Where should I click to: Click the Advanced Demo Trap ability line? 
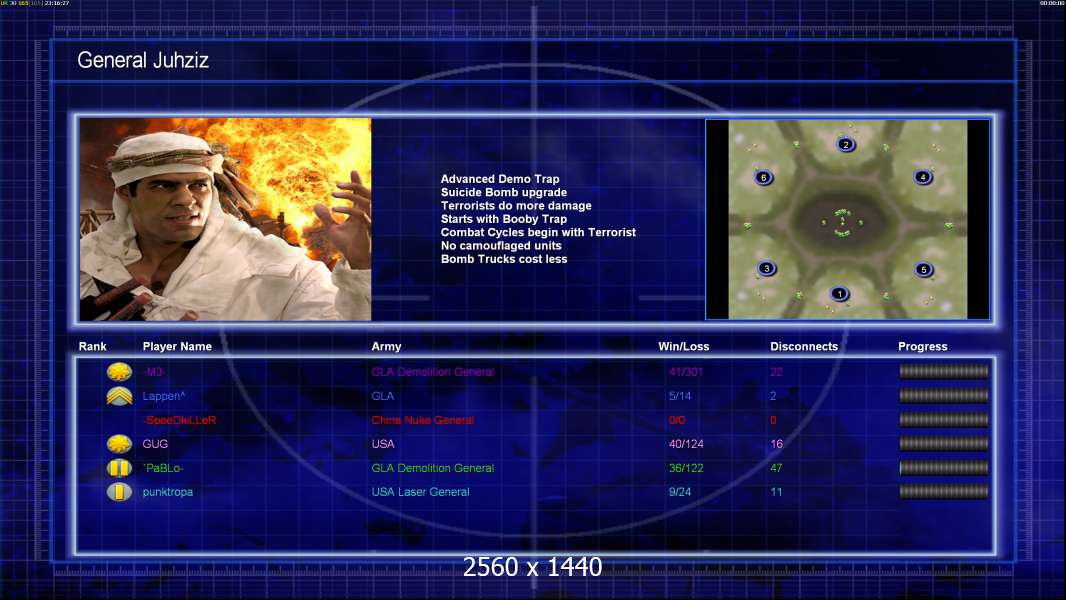(x=500, y=179)
